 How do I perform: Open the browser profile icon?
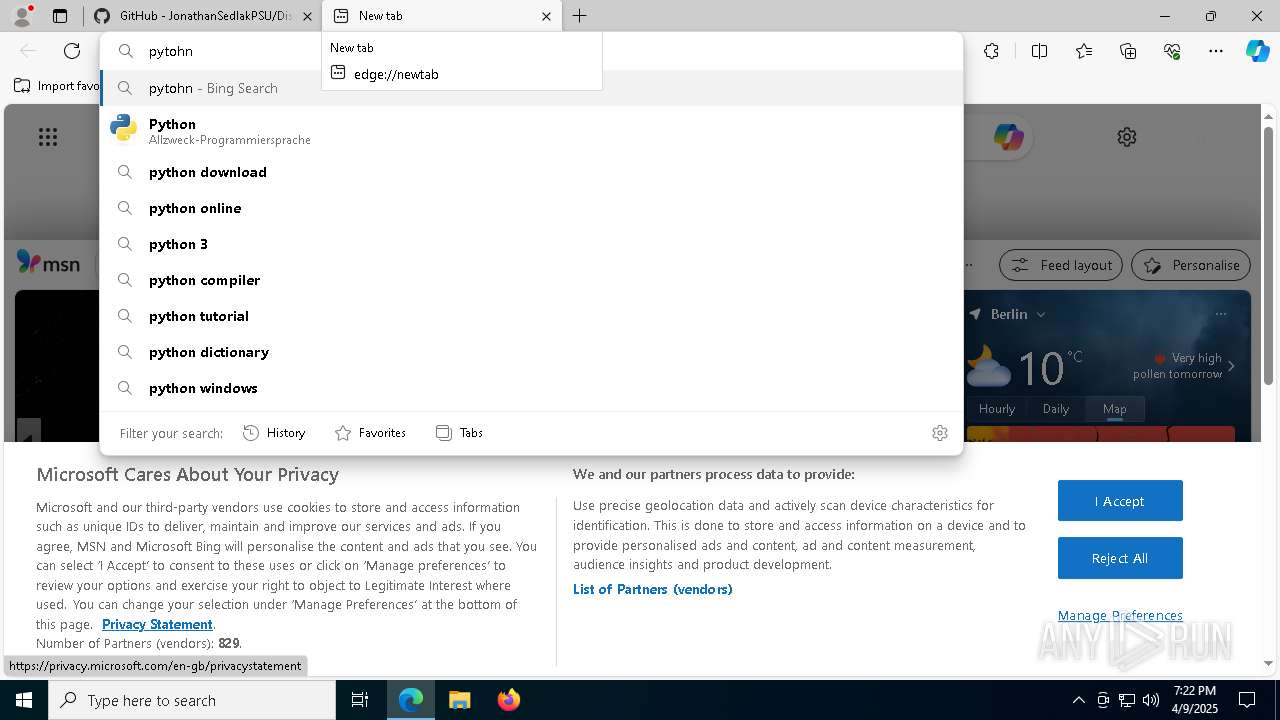22,16
